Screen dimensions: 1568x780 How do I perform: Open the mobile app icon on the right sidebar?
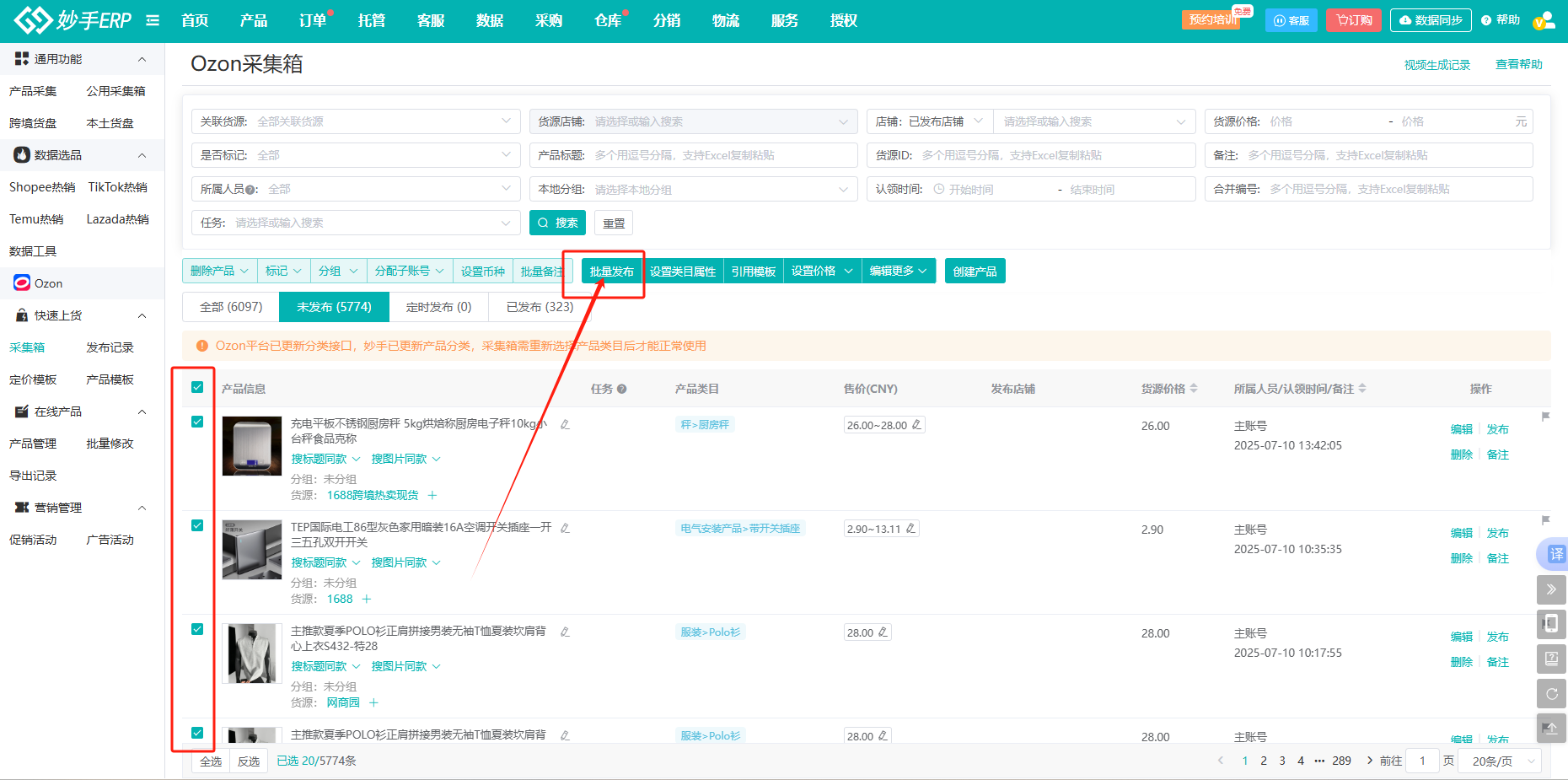click(1552, 624)
